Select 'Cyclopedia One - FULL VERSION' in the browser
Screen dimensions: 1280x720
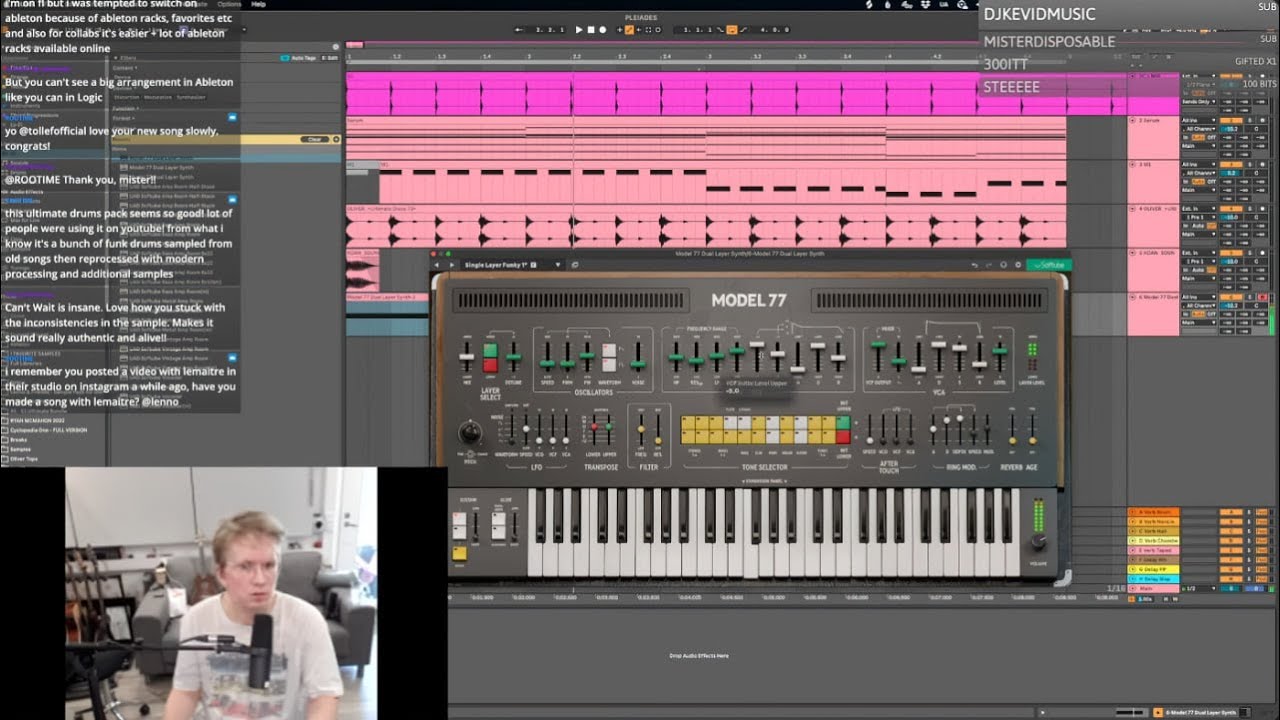tap(48, 430)
